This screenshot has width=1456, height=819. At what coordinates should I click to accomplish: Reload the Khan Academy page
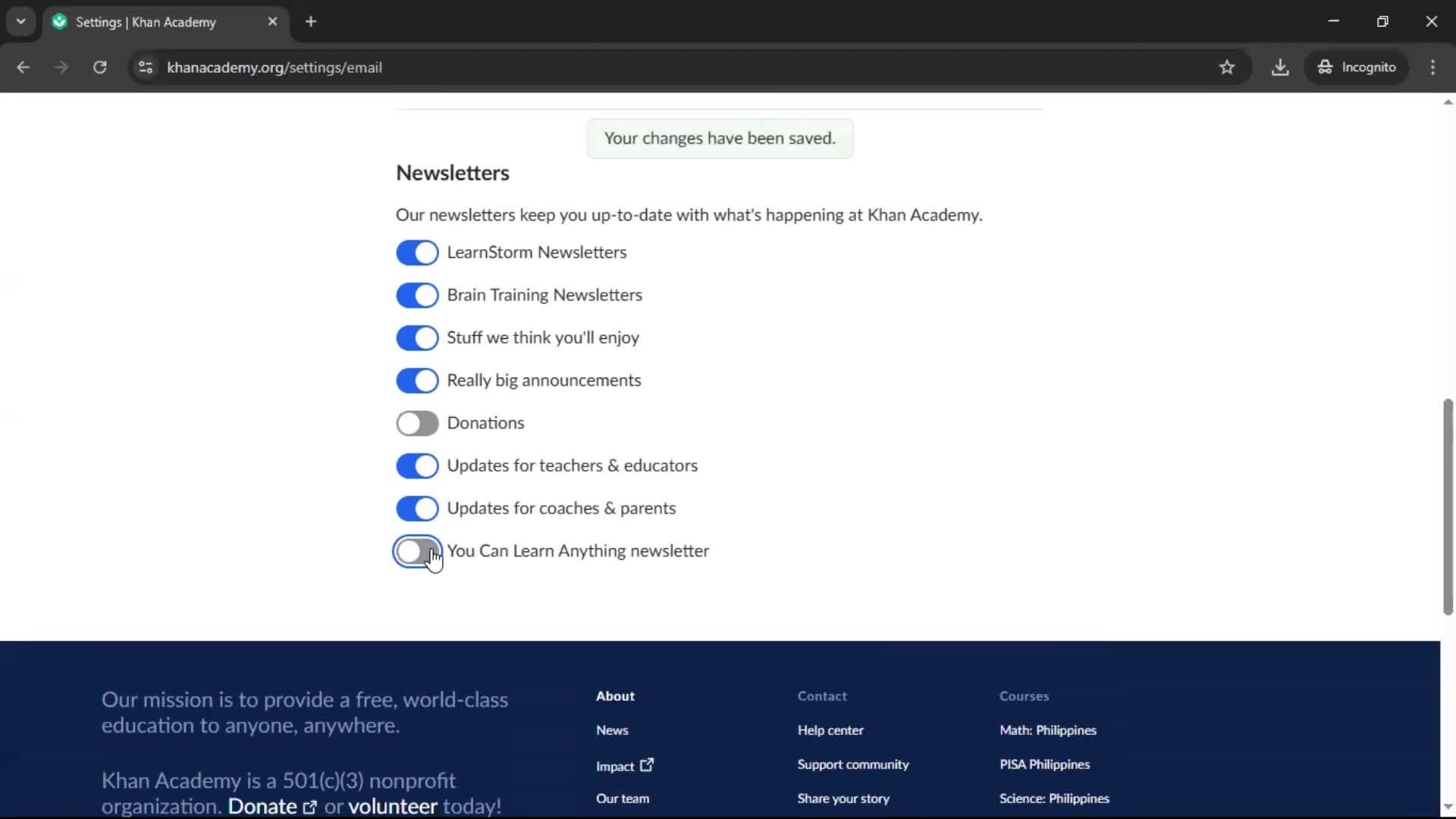pyautogui.click(x=99, y=67)
